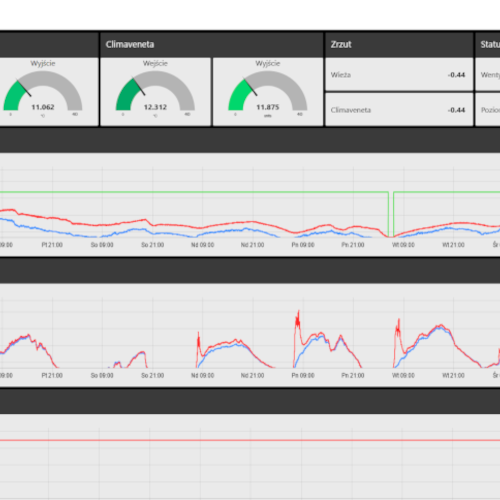Click the green line dip in first chart
The image size is (500, 500).
[391, 214]
